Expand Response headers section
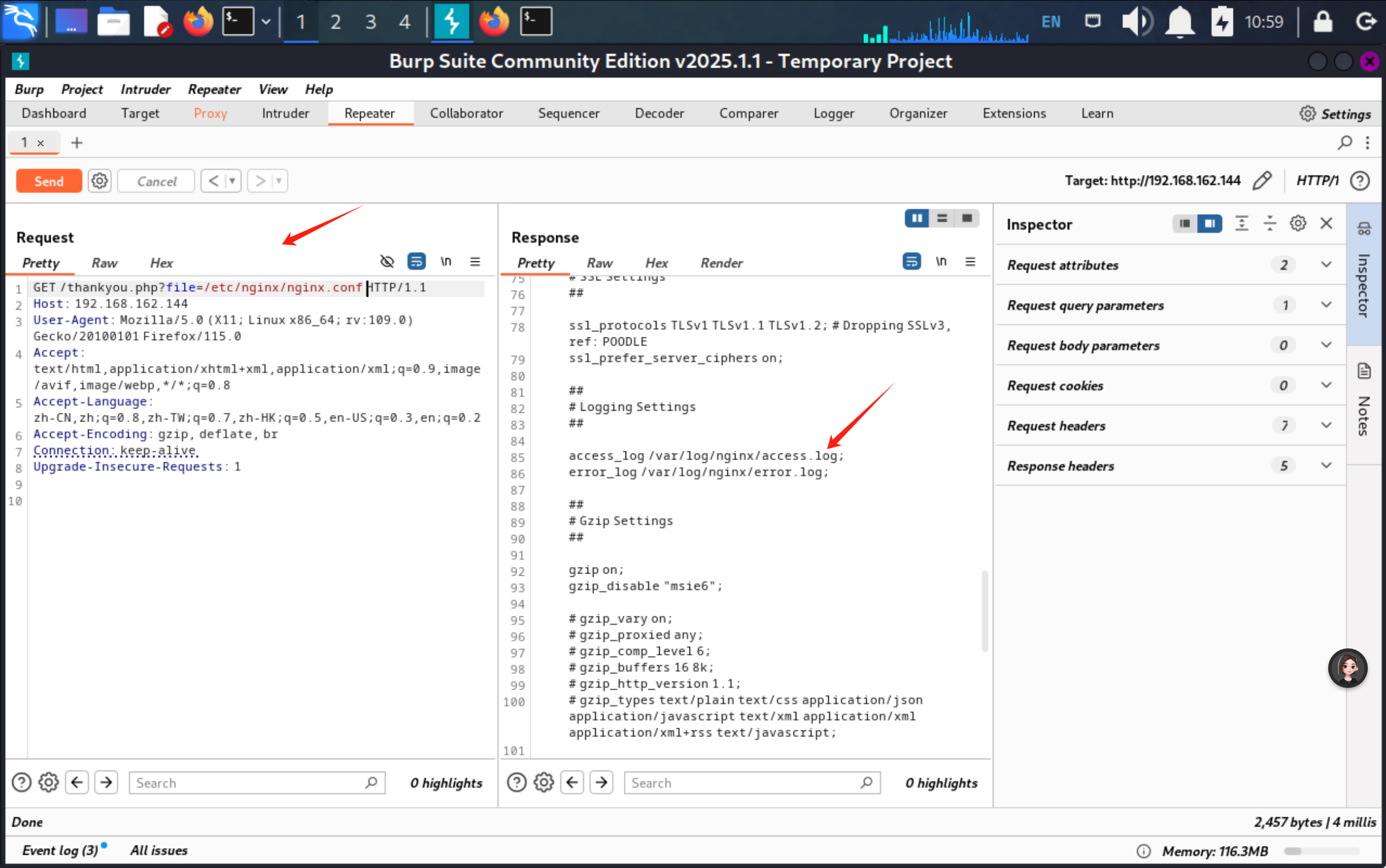Image resolution: width=1386 pixels, height=868 pixels. point(1326,466)
